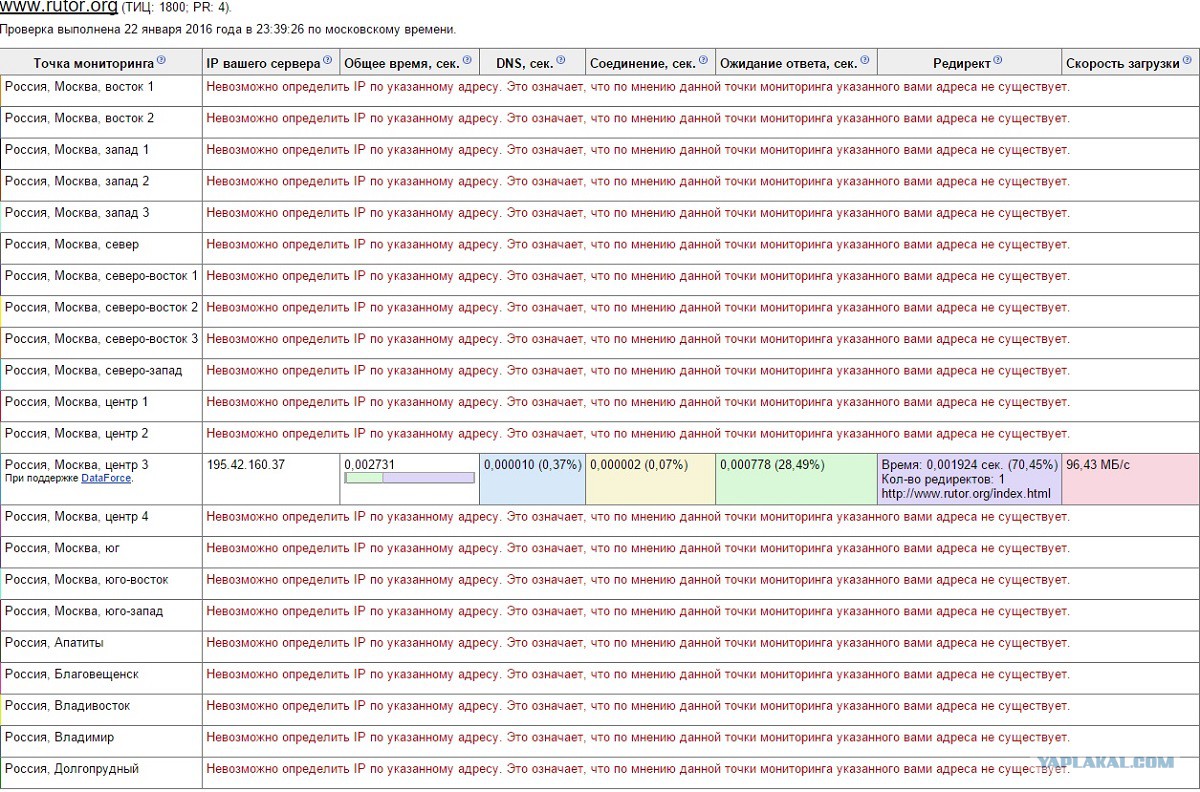This screenshot has height=792, width=1200.
Task: Click the Соединение, сек. column header
Action: coord(651,62)
